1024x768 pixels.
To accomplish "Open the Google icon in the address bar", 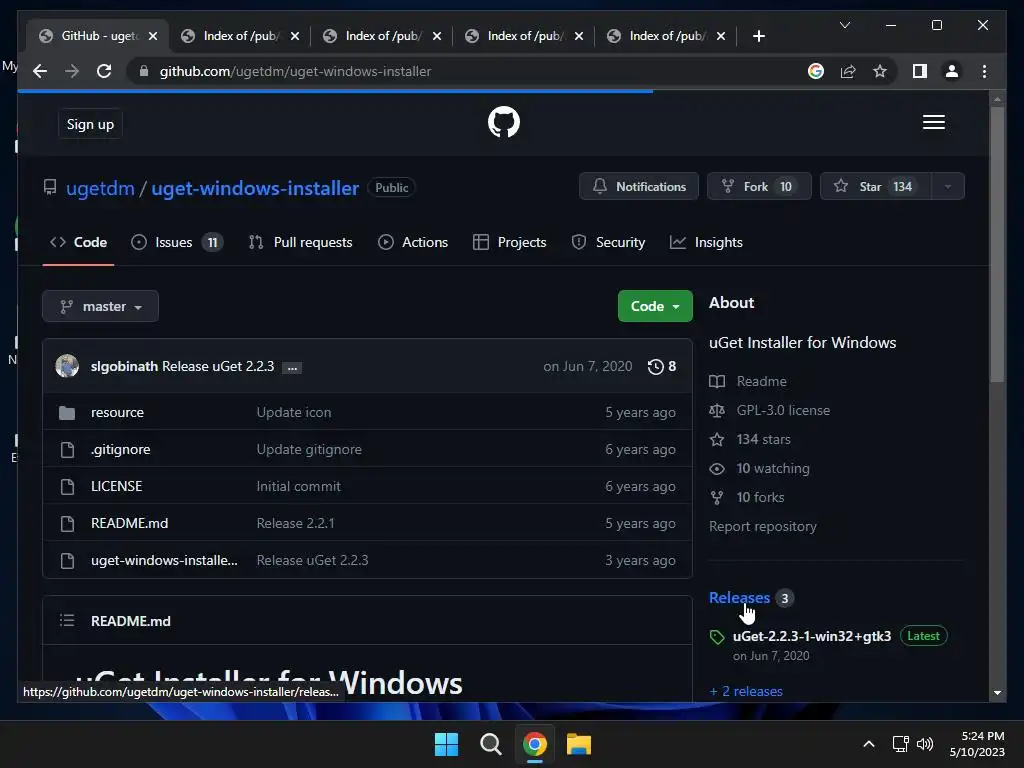I will pos(816,71).
